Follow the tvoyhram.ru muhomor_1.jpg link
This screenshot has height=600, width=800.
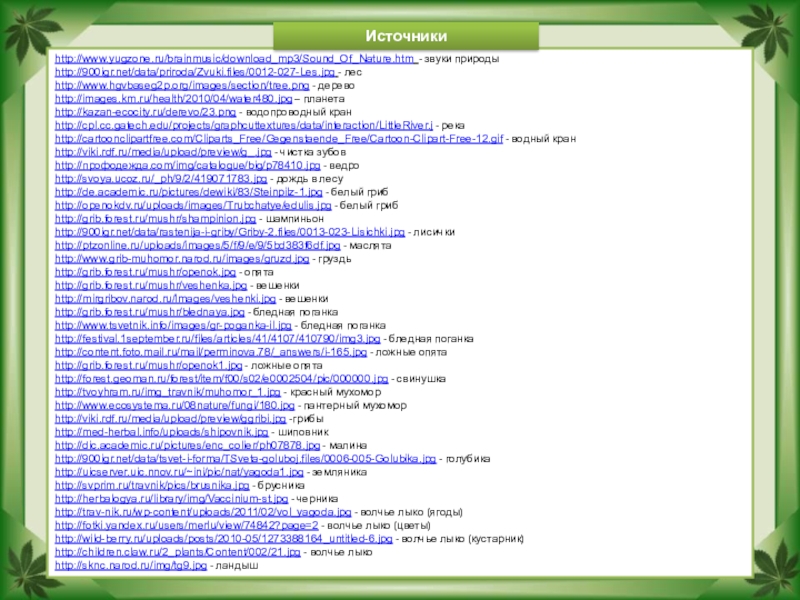[x=168, y=392]
